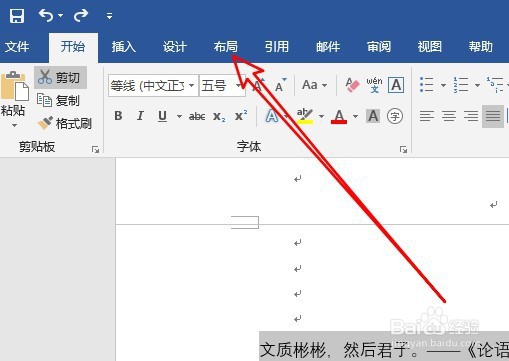Toggle justified alignment
This screenshot has width=509, height=361.
493,116
